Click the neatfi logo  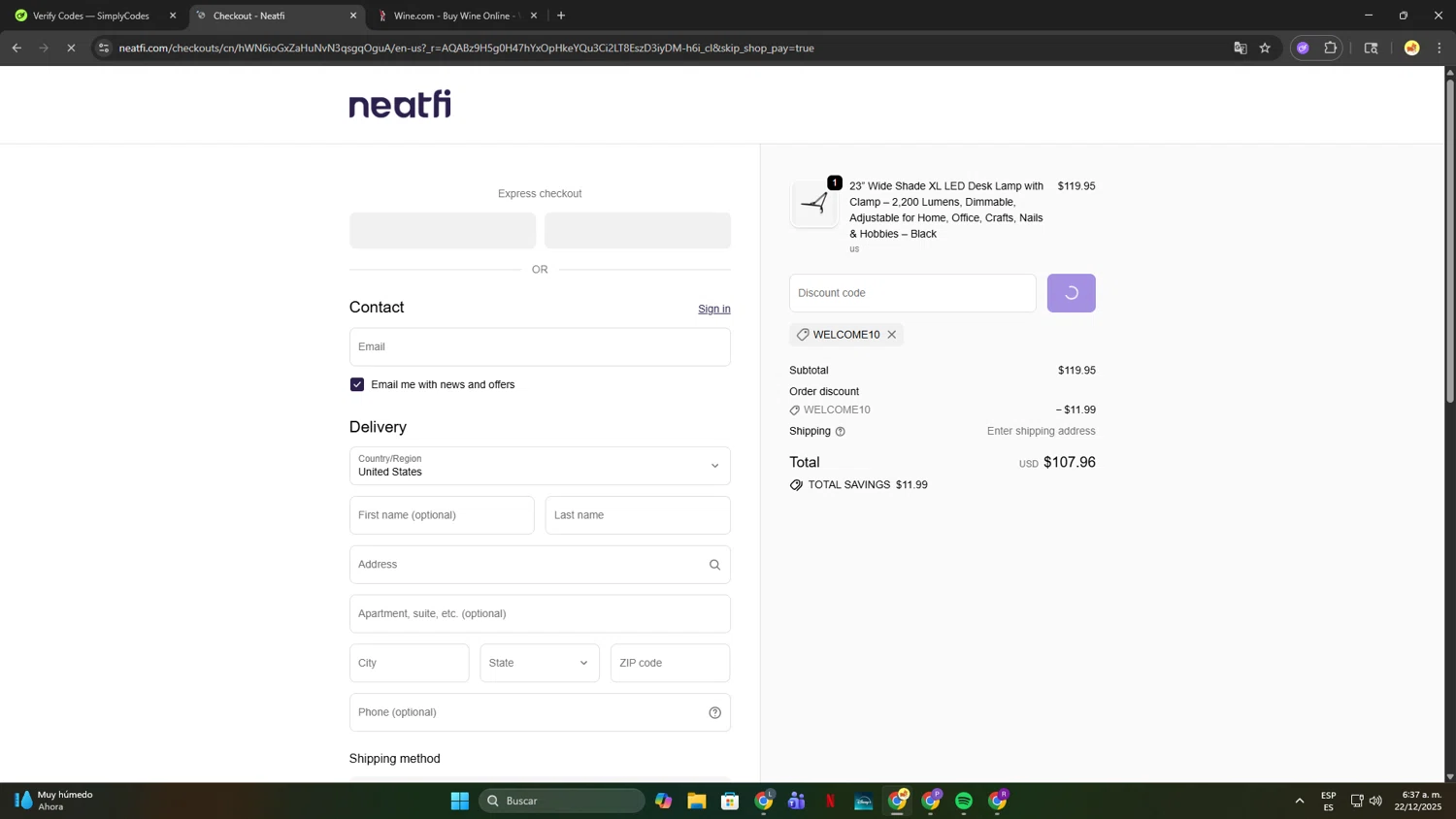[400, 104]
